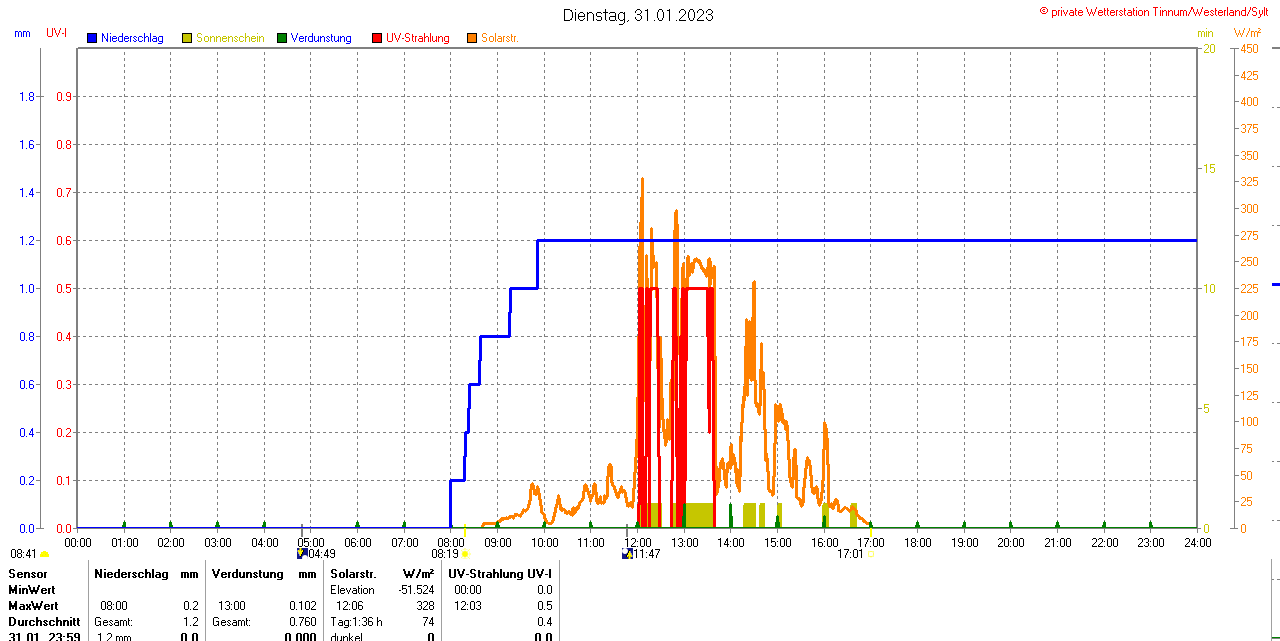
Task: Click the blue Niederschlag legend swatch
Action: pyautogui.click(x=92, y=38)
